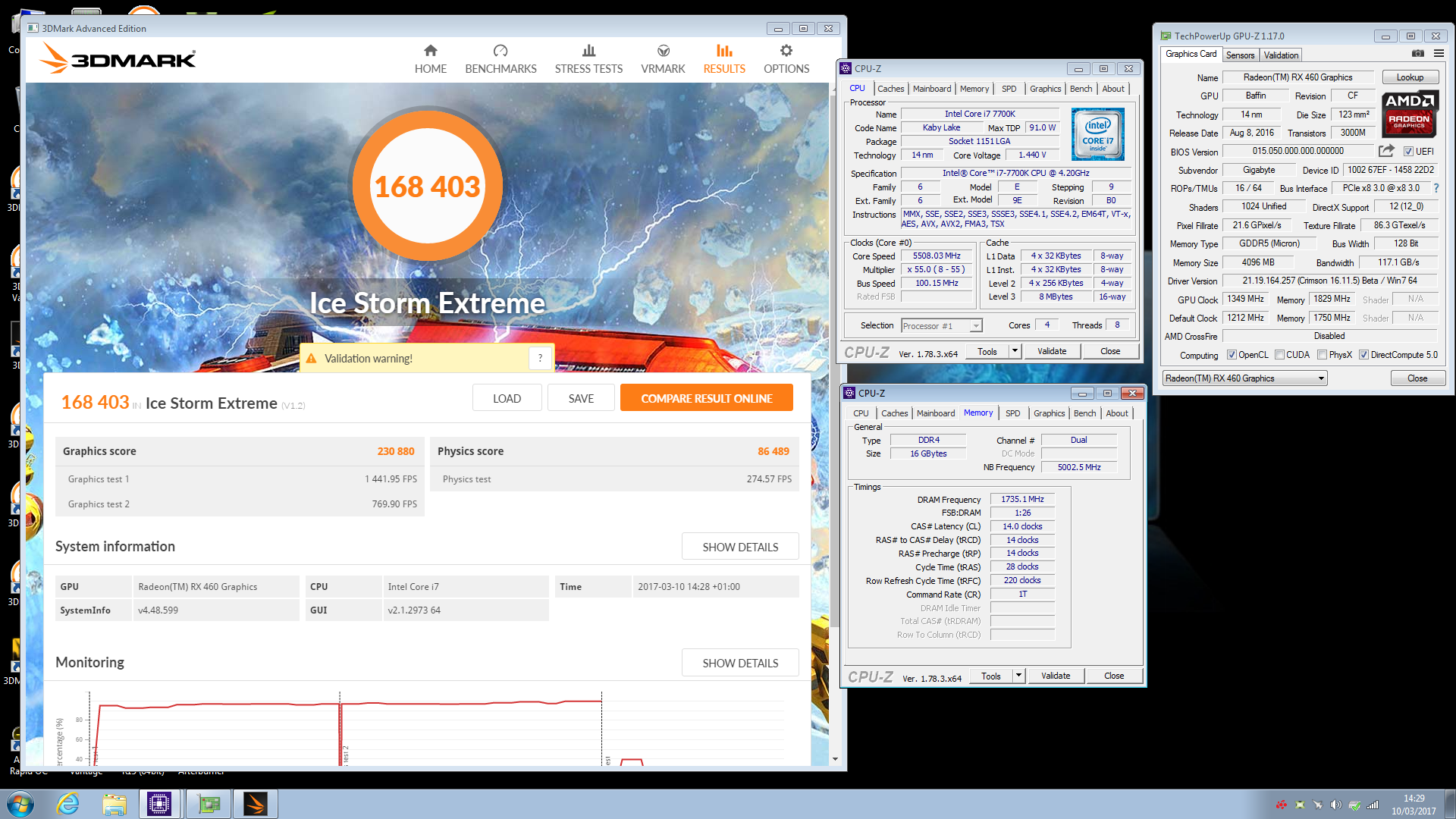Click the Intel Core i7 7700K name field
The width and height of the screenshot is (1456, 819).
pos(980,114)
